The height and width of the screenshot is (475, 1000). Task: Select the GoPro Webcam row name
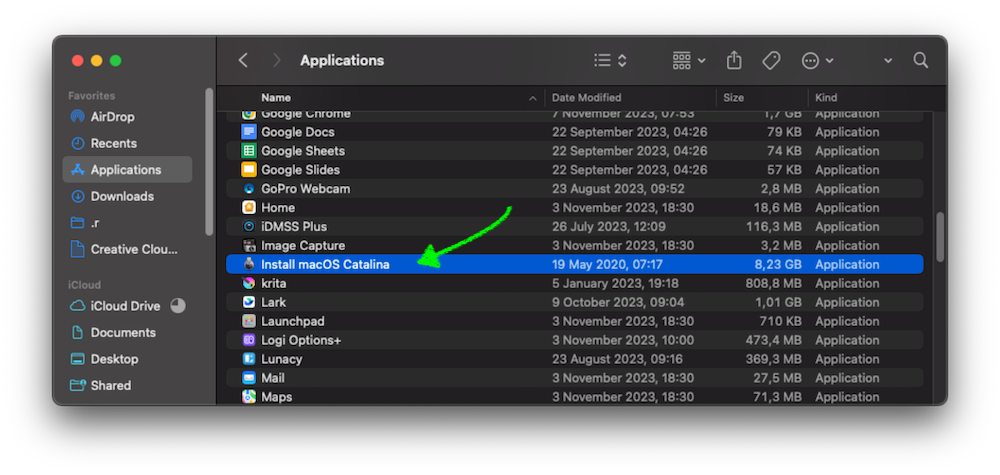click(305, 189)
